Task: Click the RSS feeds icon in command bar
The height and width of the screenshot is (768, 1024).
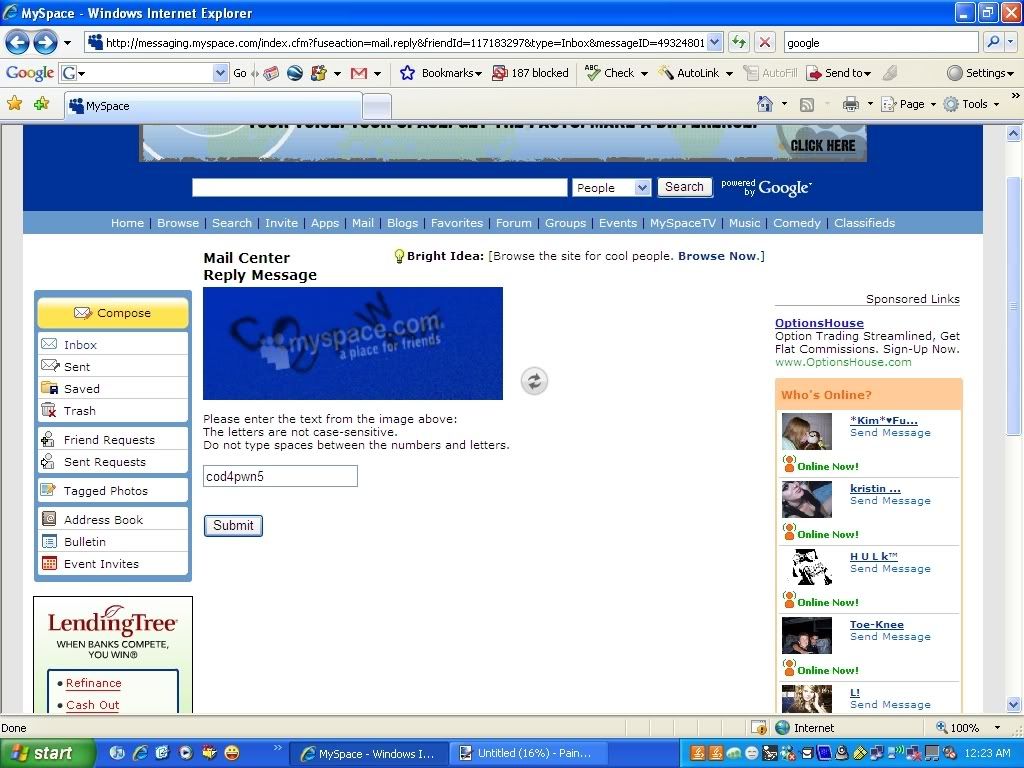Action: [807, 104]
